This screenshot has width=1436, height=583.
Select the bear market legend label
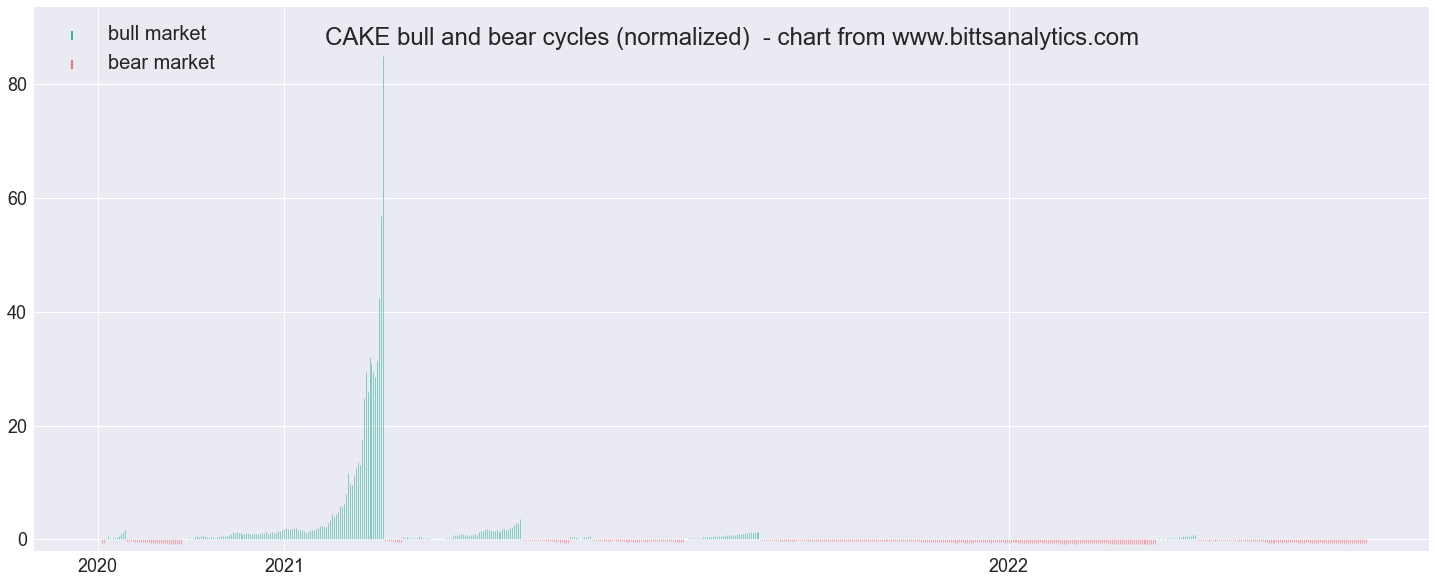pyautogui.click(x=161, y=63)
